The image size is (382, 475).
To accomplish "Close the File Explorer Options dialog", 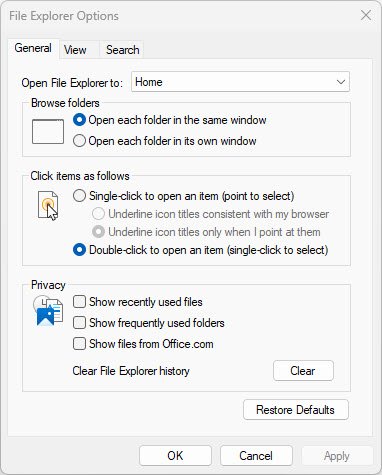I will (366, 15).
